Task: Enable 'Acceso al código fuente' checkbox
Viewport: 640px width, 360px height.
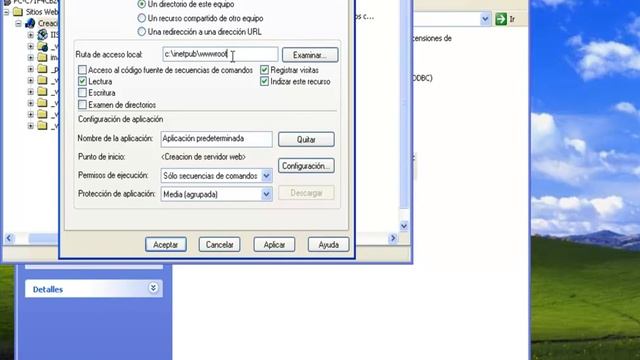Action: coord(82,70)
